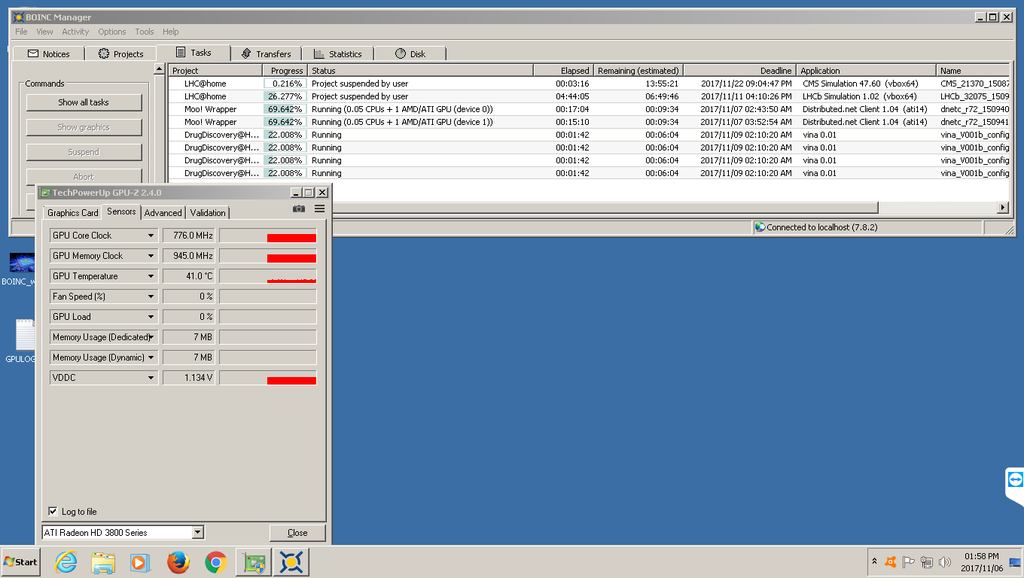Open the BOINC File menu
1024x578 pixels.
click(22, 31)
